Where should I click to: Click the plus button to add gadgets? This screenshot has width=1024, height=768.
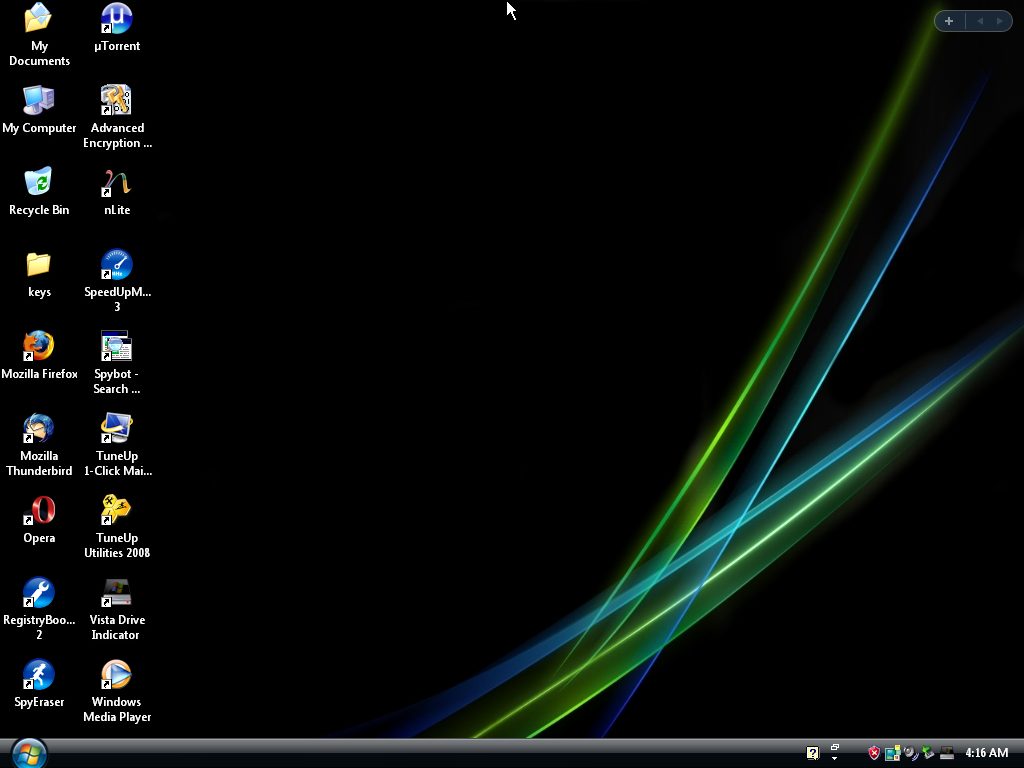pos(949,21)
